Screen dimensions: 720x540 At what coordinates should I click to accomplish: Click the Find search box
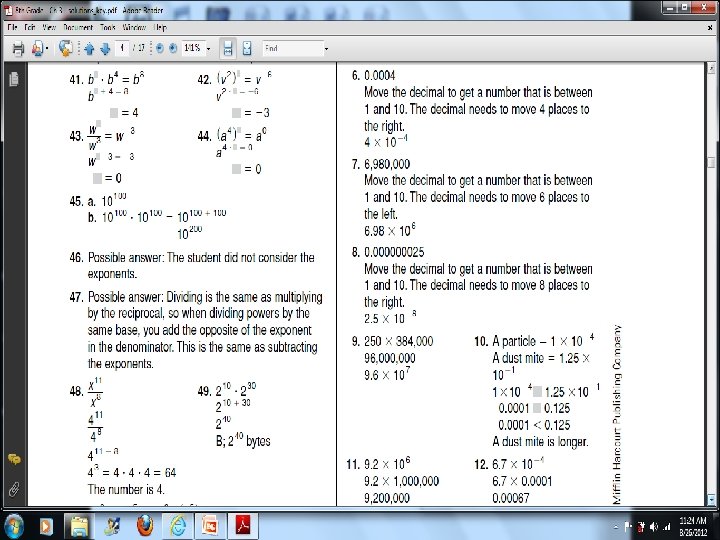pyautogui.click(x=293, y=48)
